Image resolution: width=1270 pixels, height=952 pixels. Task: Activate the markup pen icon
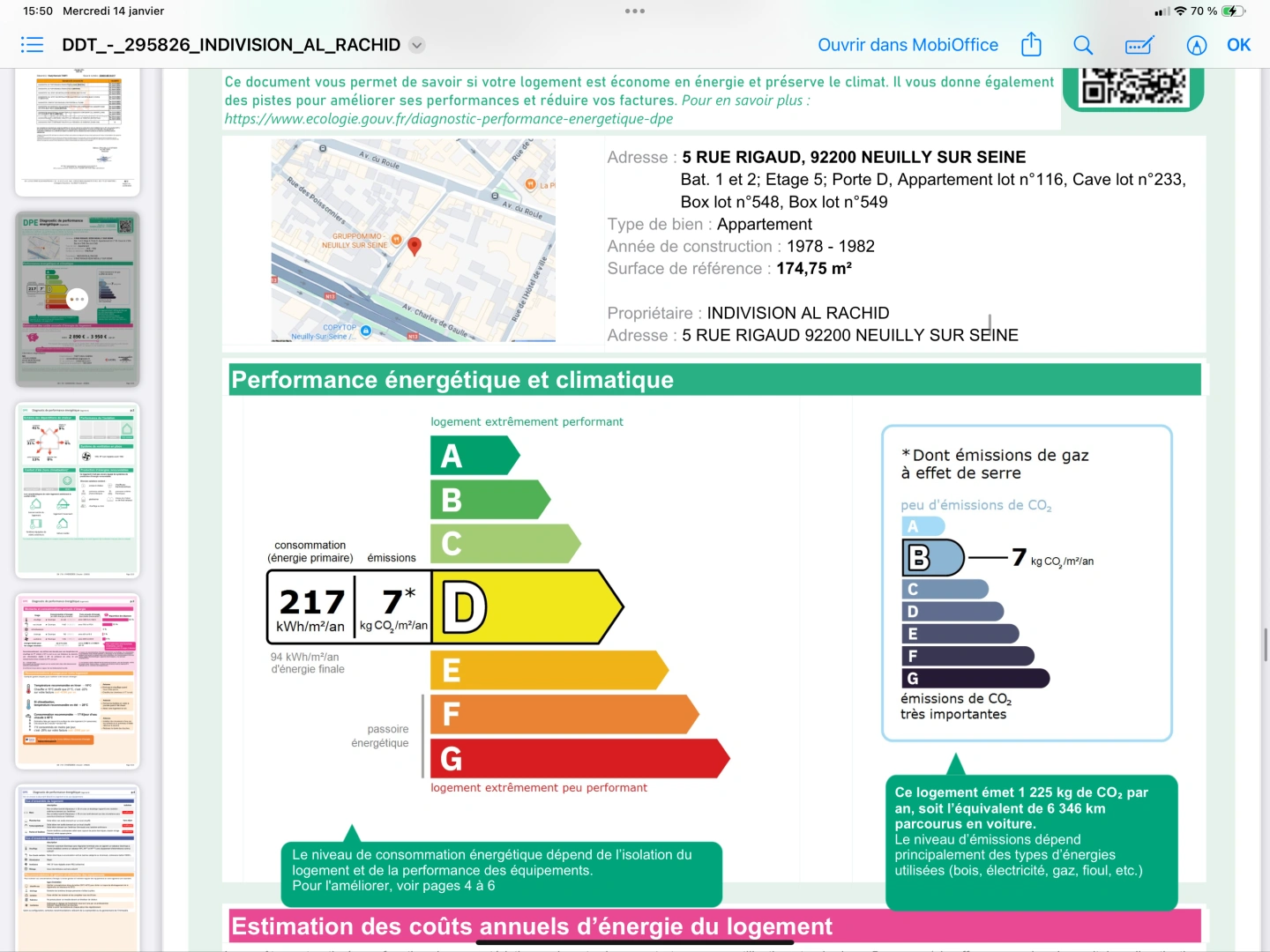coord(1197,45)
